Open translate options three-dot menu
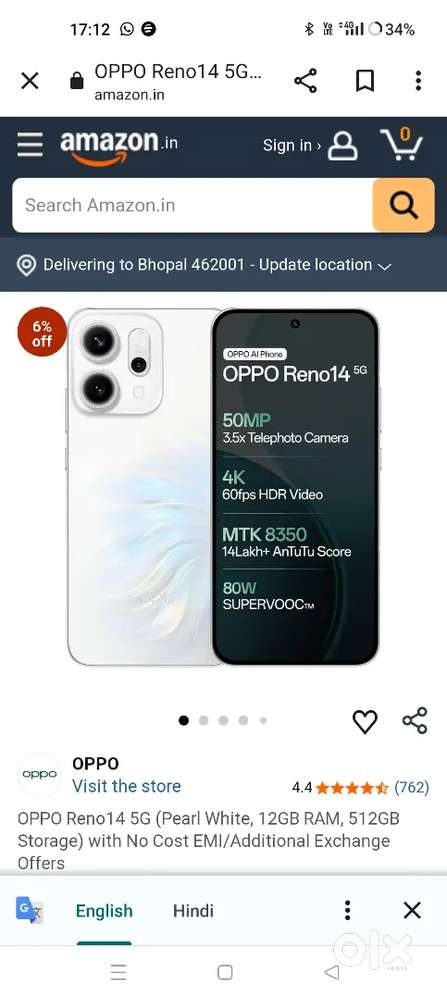The height and width of the screenshot is (1000, 447). point(347,910)
